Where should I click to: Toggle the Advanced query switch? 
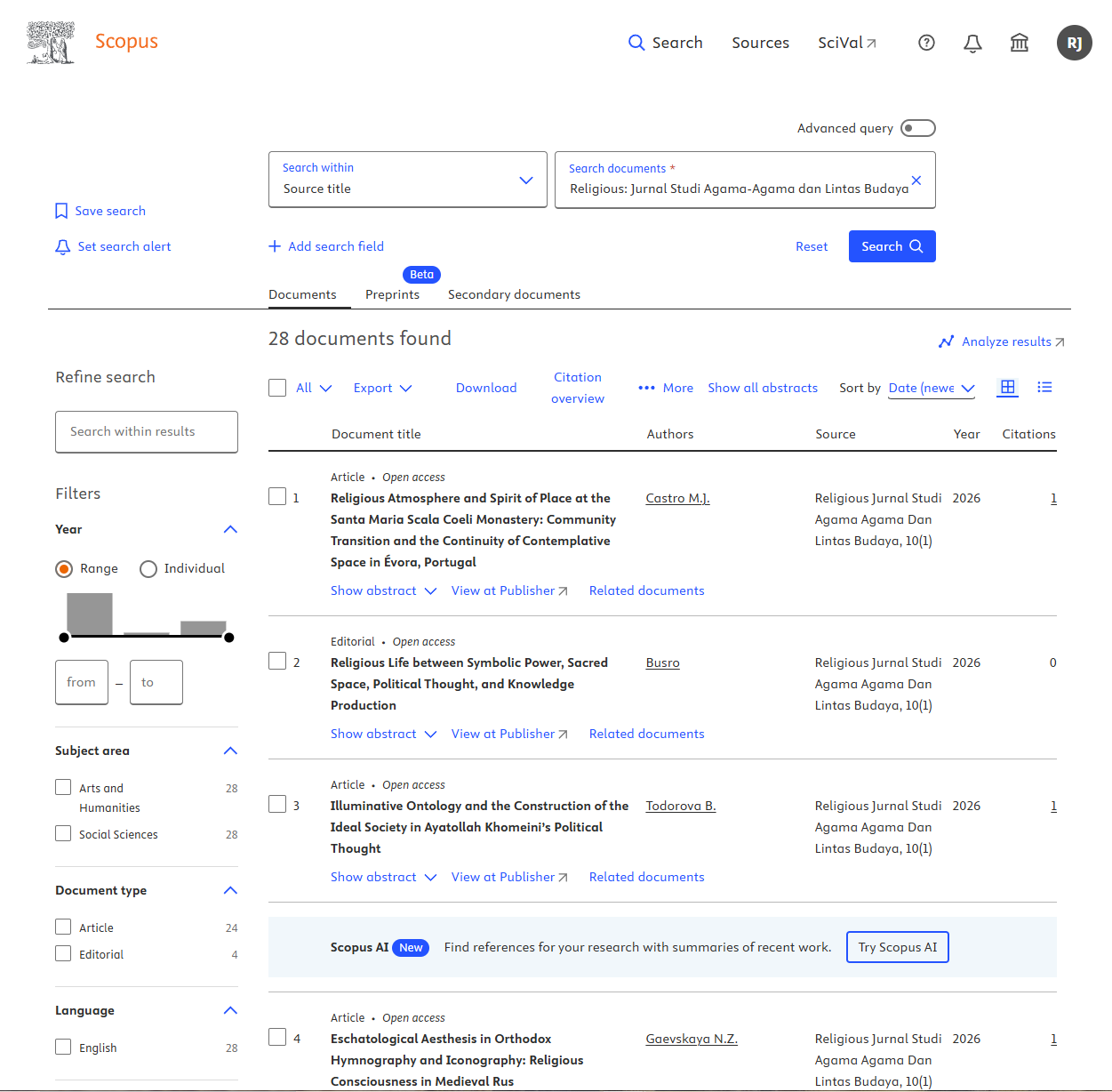click(x=918, y=128)
